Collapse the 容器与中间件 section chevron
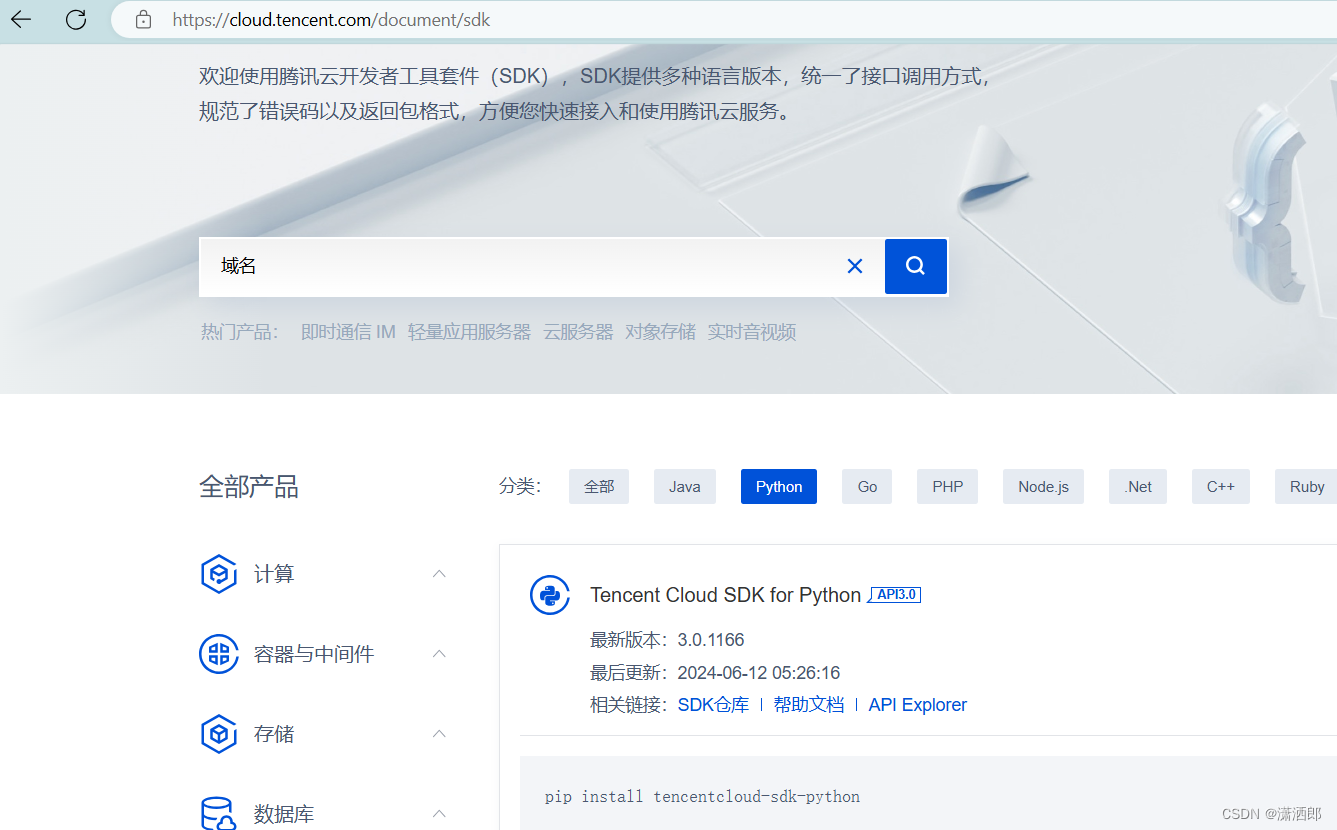 tap(439, 653)
